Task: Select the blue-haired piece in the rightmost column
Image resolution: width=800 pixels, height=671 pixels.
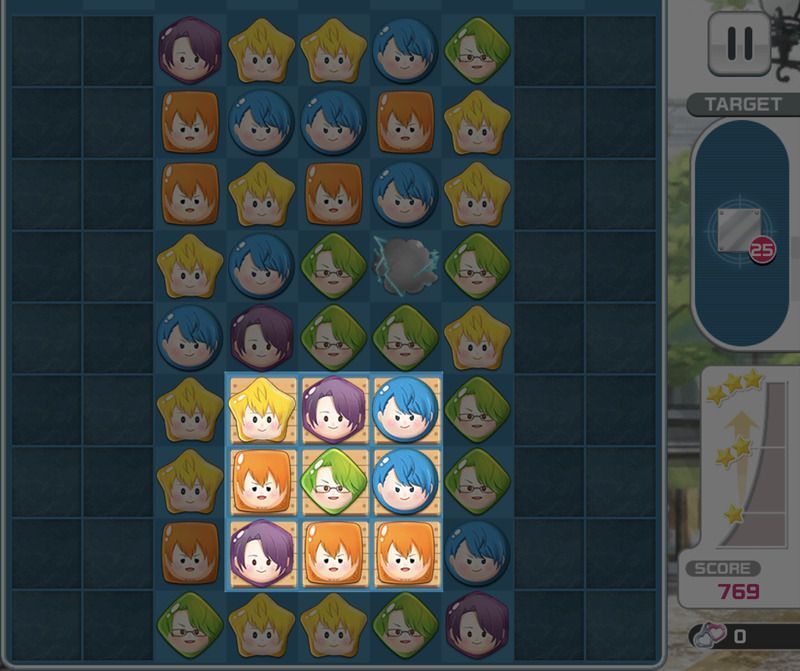Action: pos(477,553)
